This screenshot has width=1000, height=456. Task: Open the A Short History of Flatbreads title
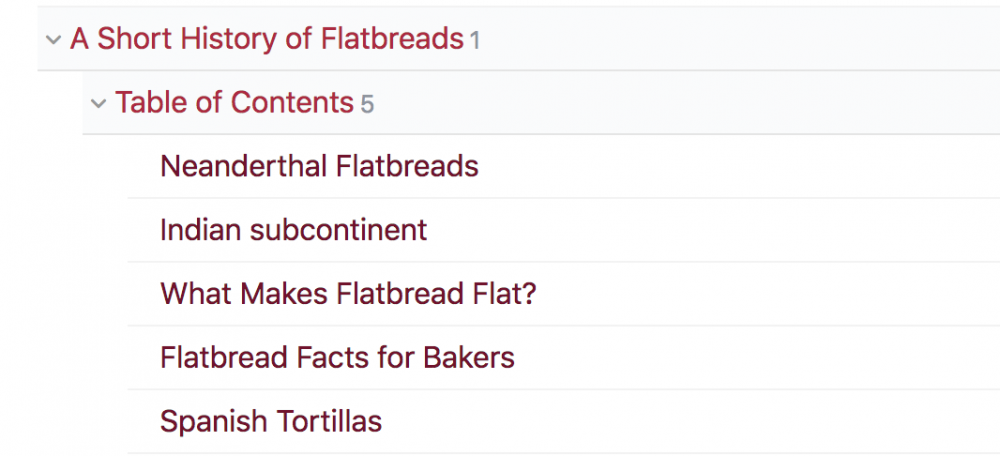(x=266, y=40)
